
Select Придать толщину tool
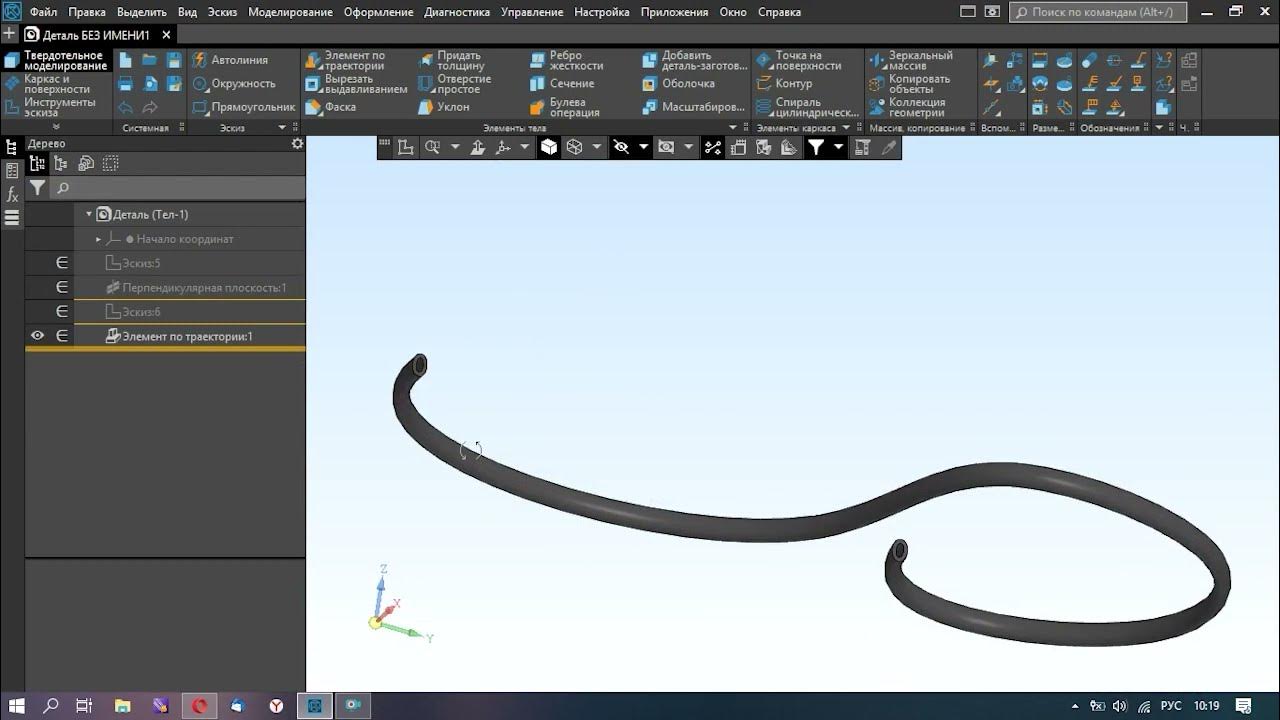tap(451, 60)
